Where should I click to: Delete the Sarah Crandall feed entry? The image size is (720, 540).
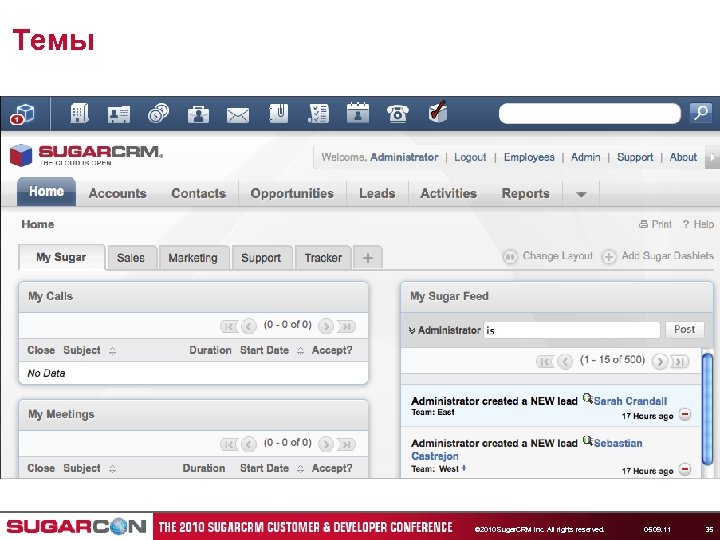(685, 414)
